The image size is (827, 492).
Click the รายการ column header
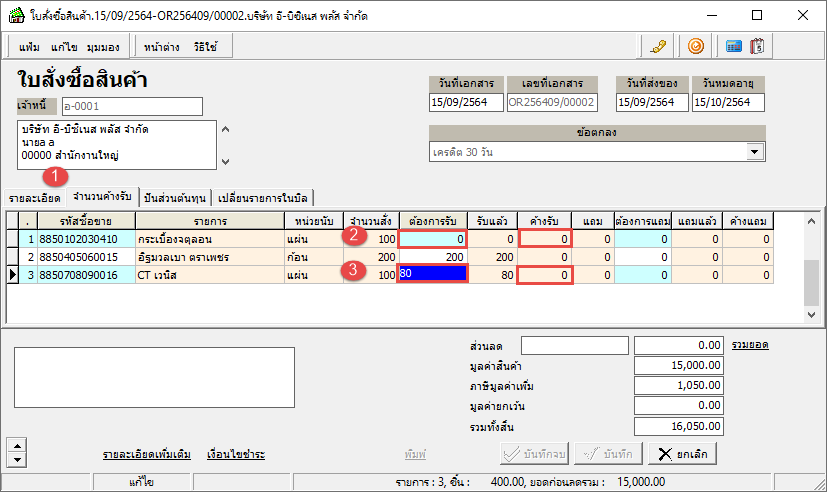coord(210,221)
